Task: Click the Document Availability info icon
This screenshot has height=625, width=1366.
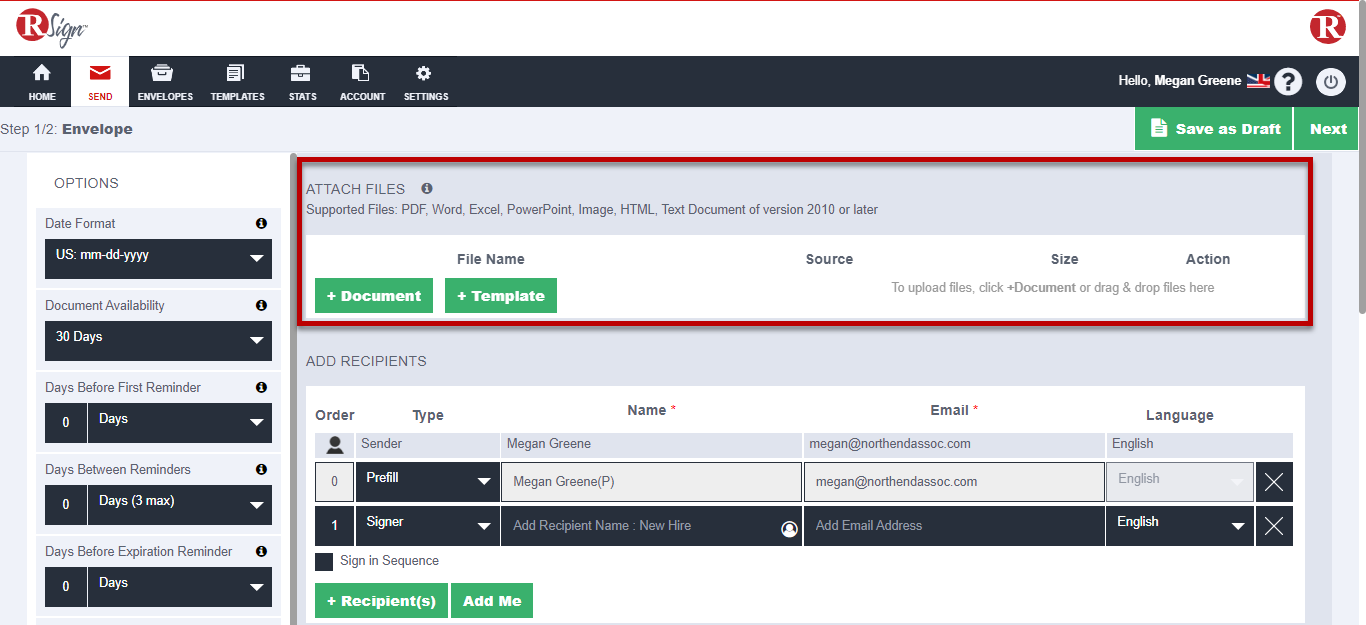Action: (x=261, y=306)
